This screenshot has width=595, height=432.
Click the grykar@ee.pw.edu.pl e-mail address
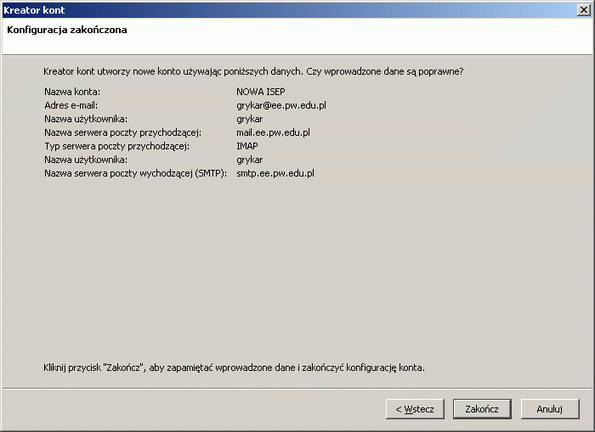pos(281,106)
